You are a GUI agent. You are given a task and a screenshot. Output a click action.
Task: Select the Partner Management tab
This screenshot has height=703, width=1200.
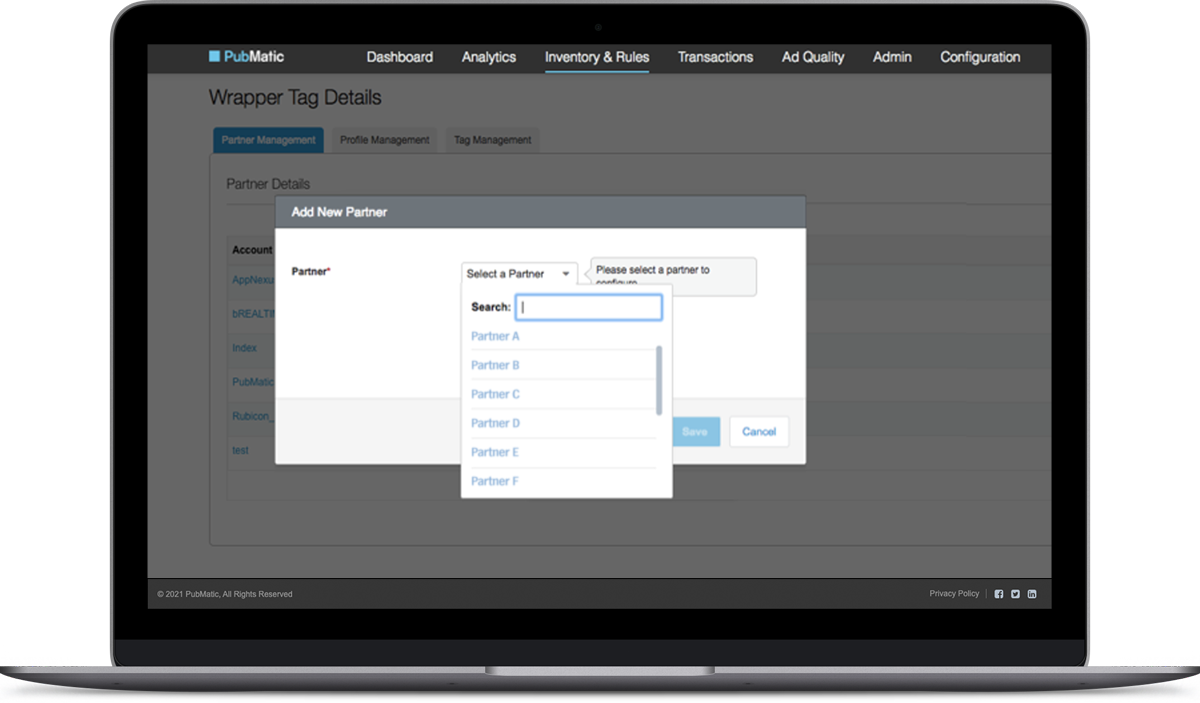[x=268, y=140]
